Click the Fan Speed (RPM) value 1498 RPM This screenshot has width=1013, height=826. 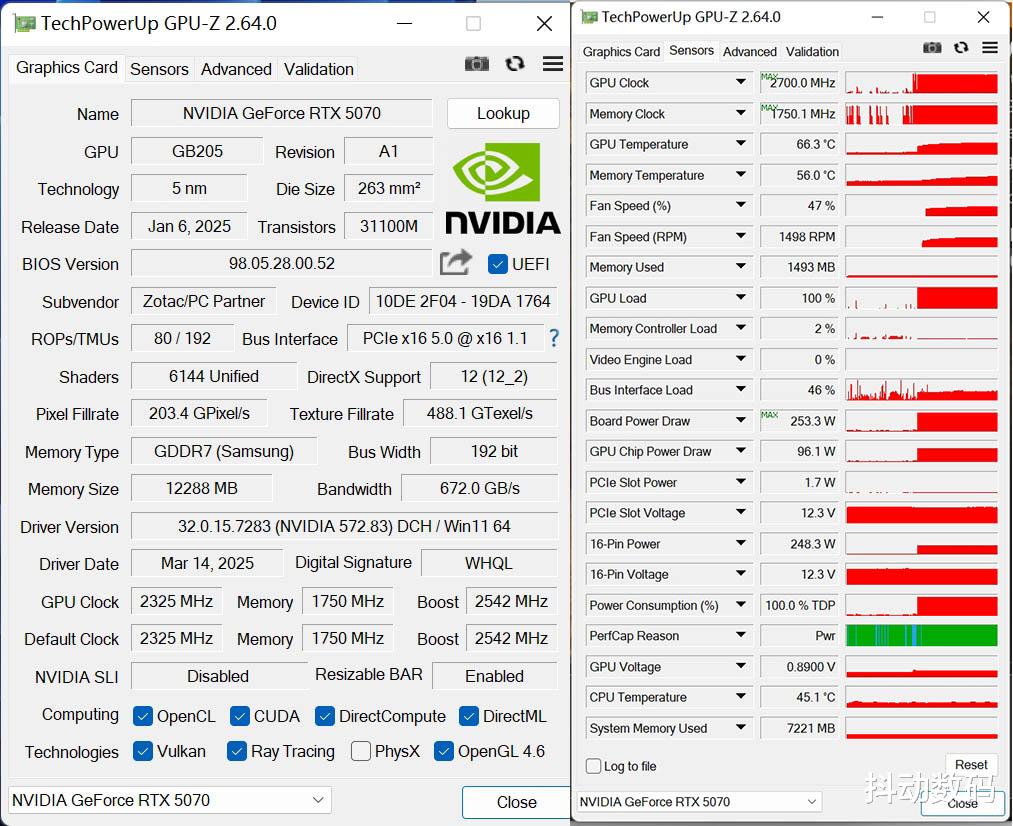tap(799, 236)
